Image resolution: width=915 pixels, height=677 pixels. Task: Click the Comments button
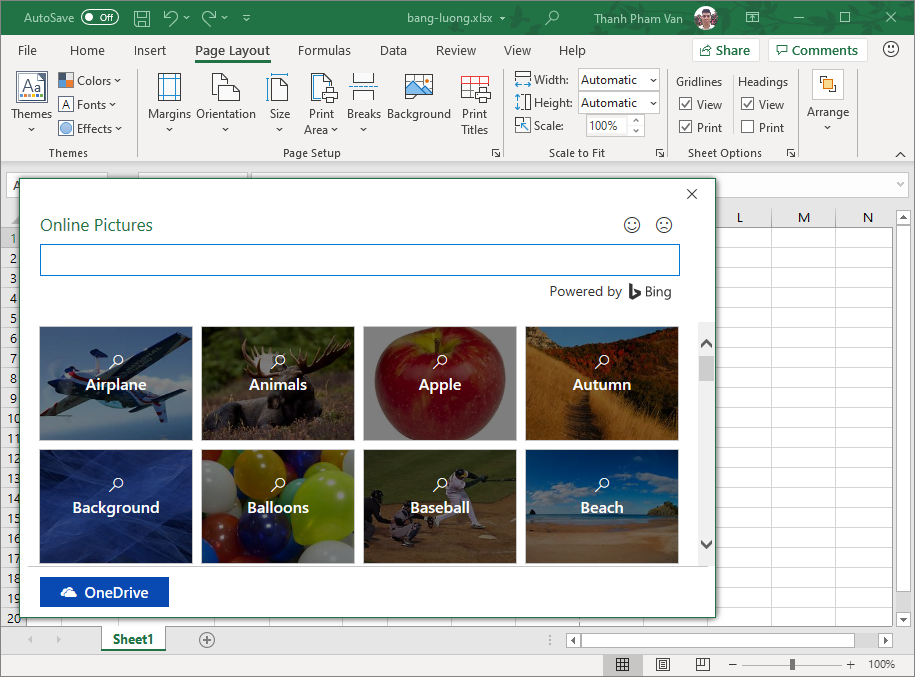[x=817, y=50]
